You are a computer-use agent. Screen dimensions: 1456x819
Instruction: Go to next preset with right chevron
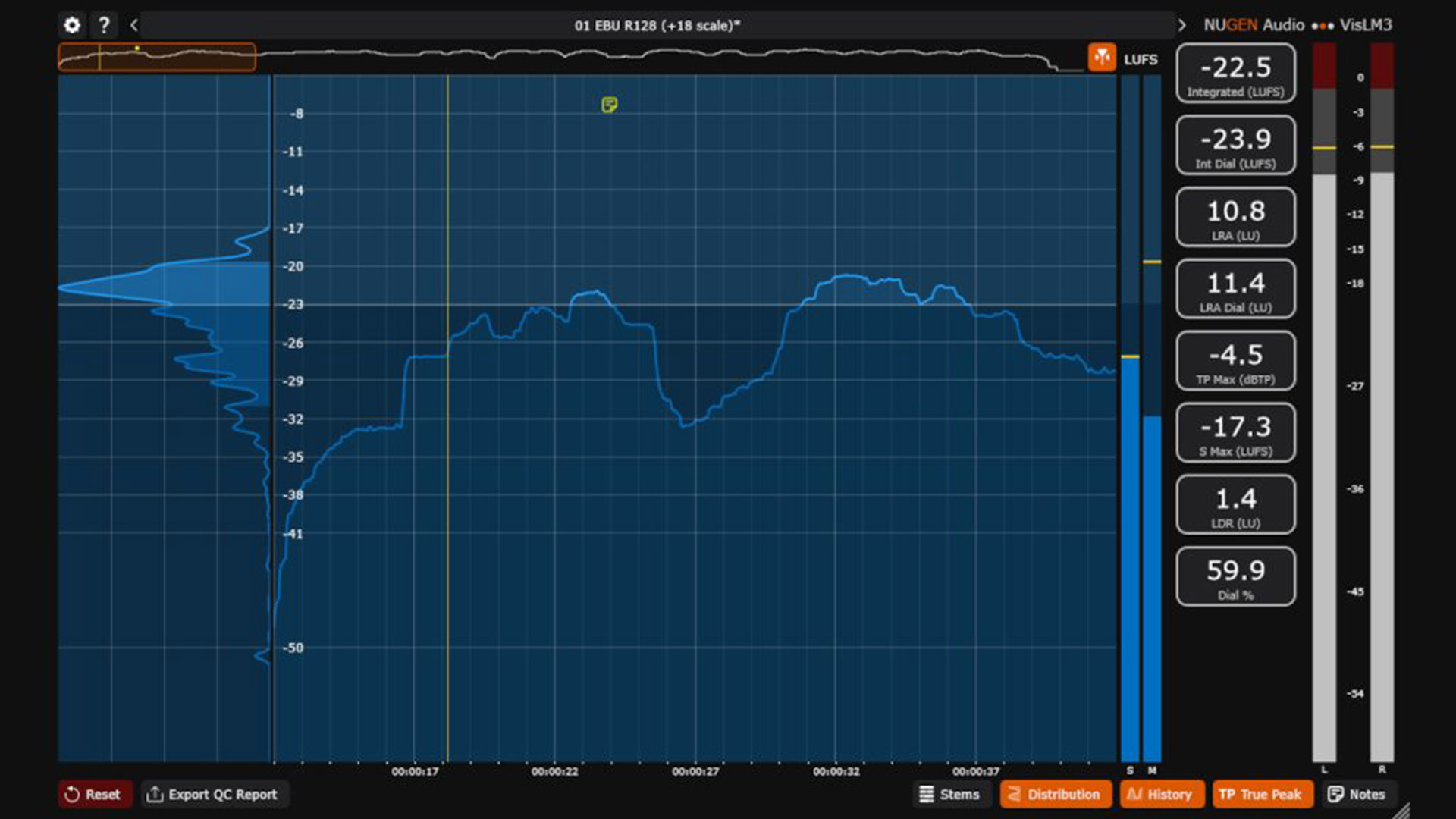click(x=1181, y=25)
